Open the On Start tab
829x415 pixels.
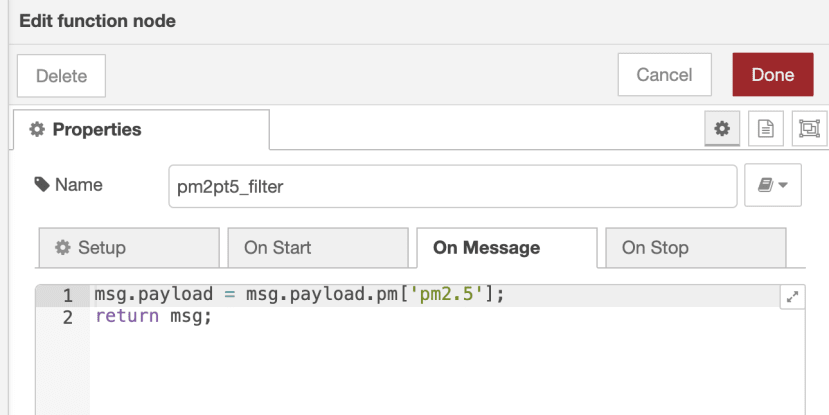tap(318, 247)
